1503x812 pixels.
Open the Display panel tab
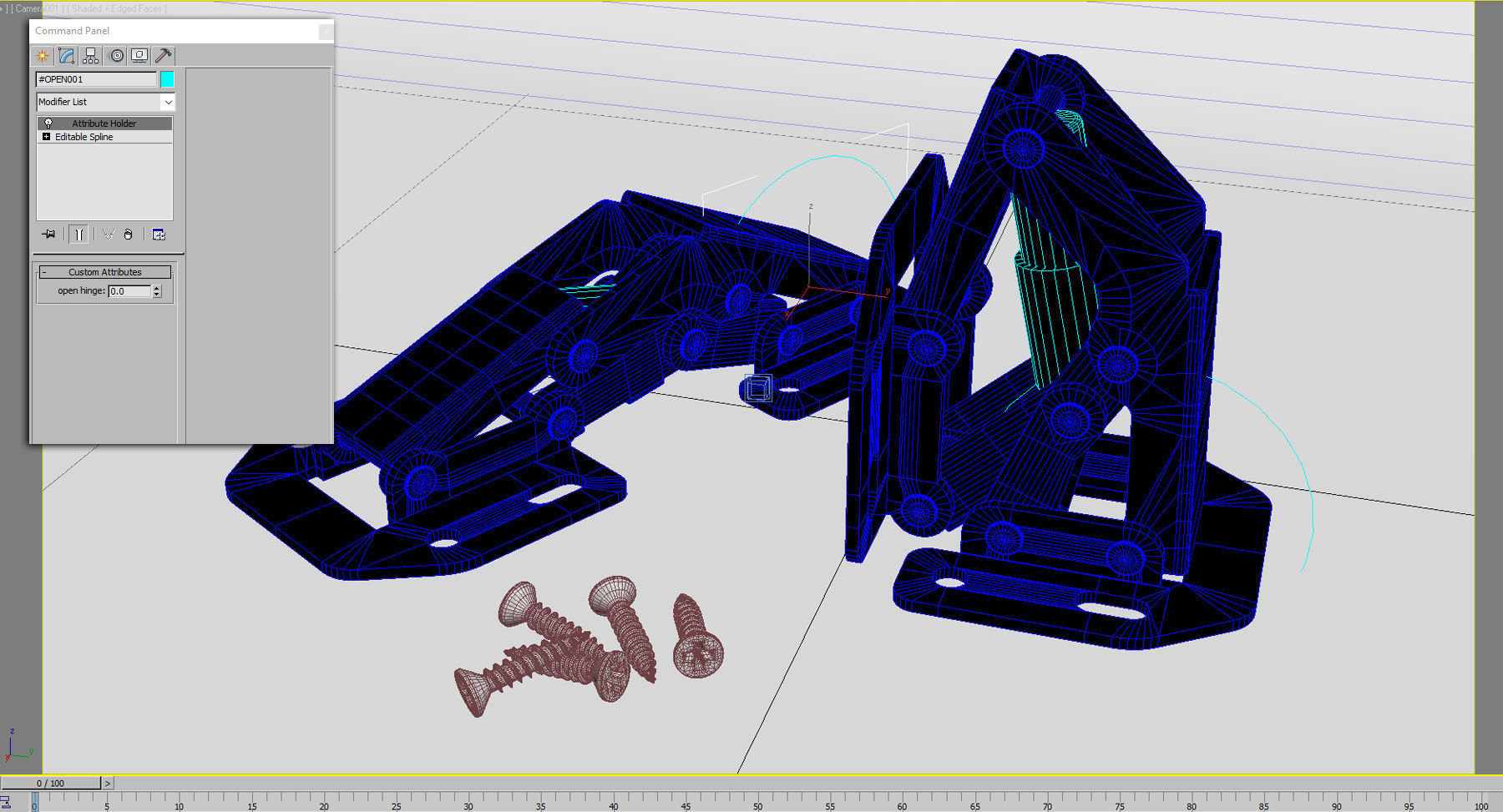[x=139, y=56]
